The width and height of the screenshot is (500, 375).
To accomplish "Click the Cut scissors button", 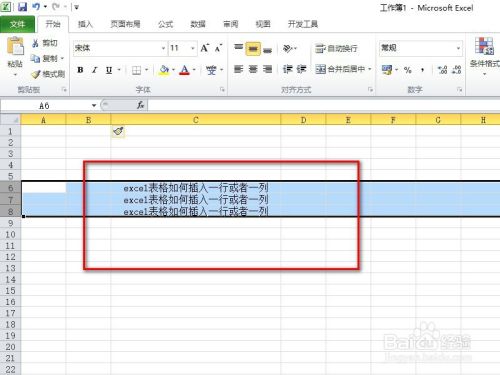I will [x=45, y=43].
